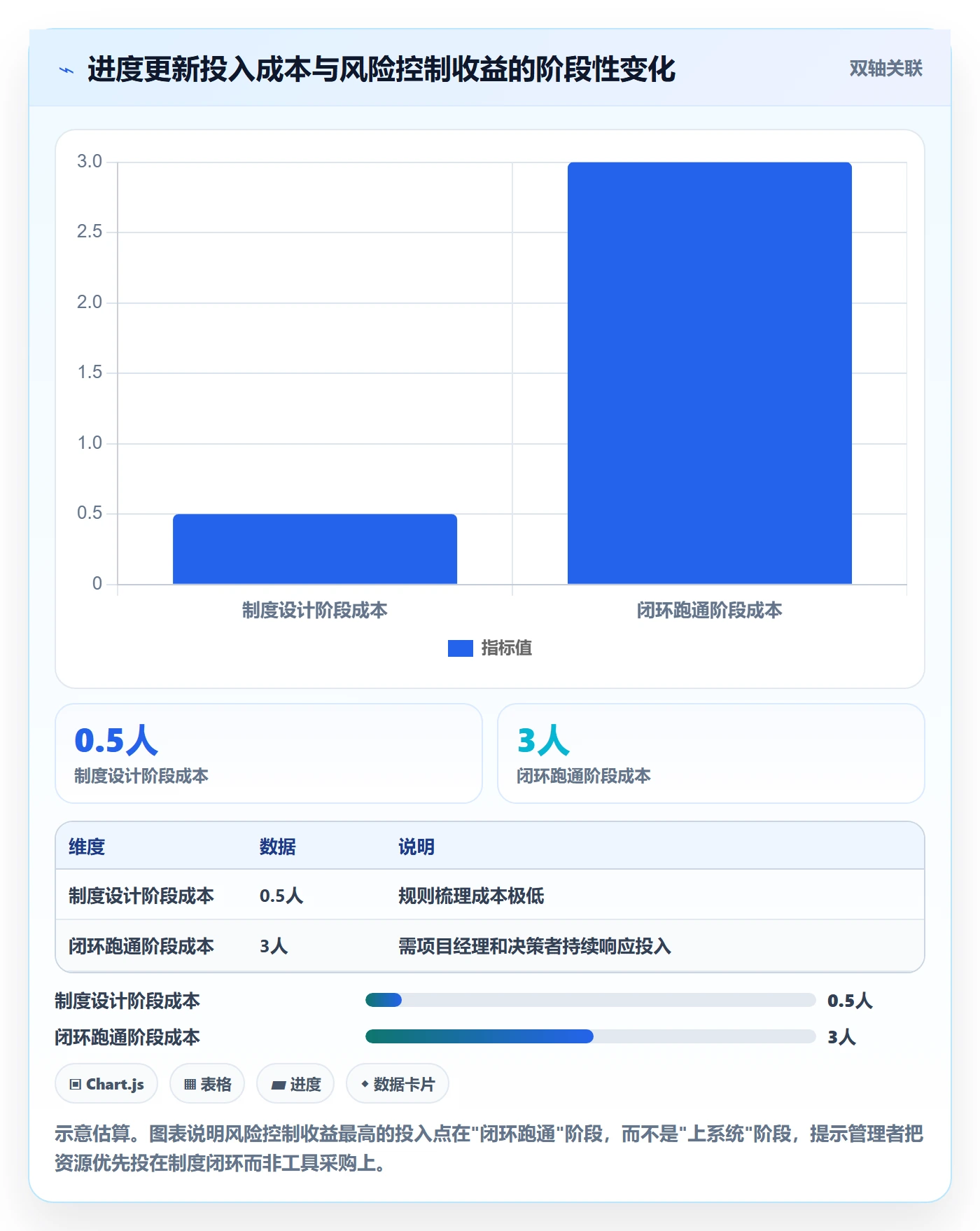Click the 说明 table column header

[x=416, y=847]
